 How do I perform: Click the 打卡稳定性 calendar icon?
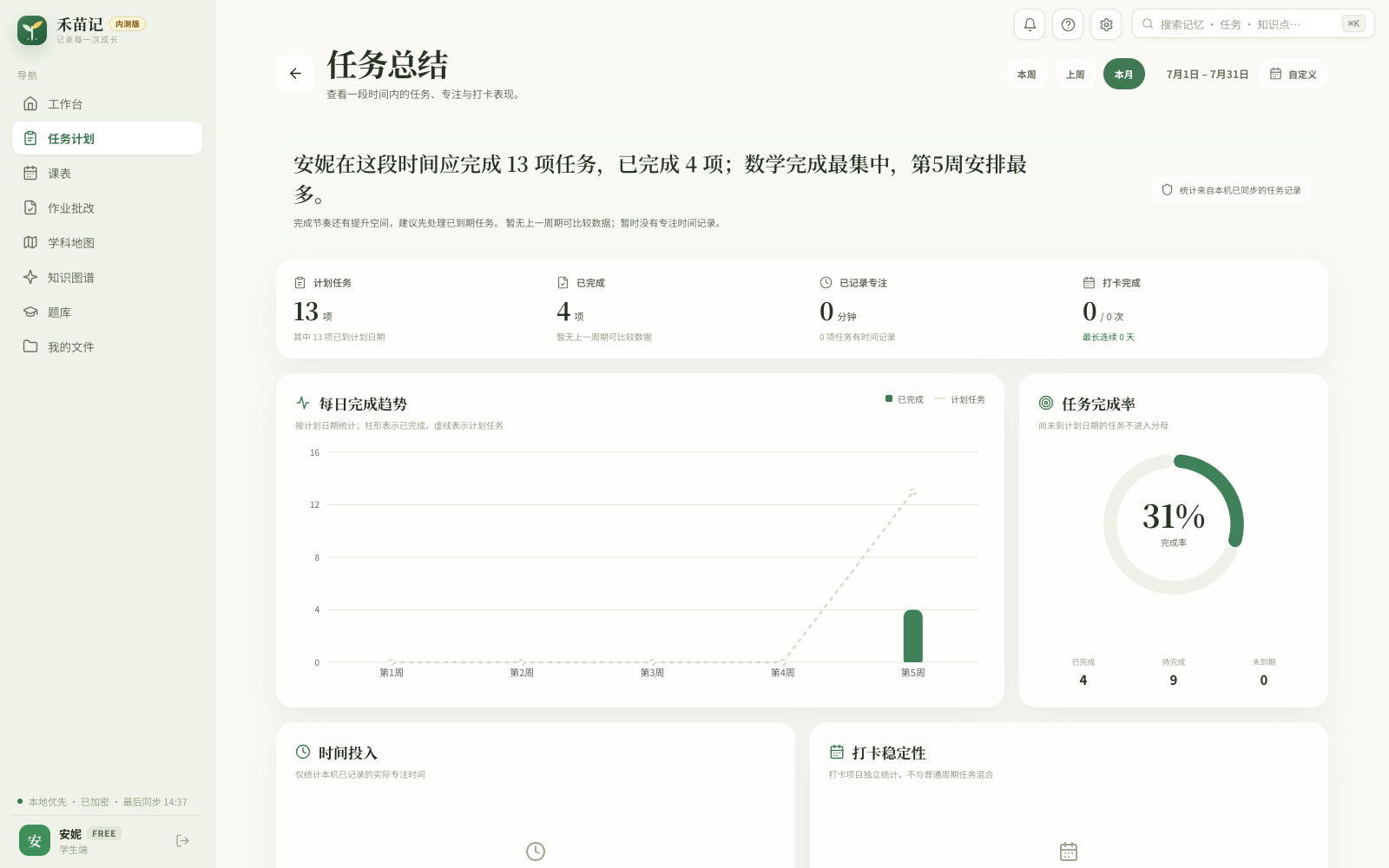[837, 752]
